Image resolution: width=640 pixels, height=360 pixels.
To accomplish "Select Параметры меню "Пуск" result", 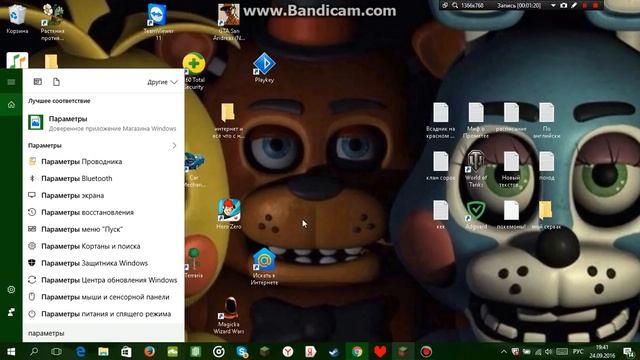I will point(103,229).
